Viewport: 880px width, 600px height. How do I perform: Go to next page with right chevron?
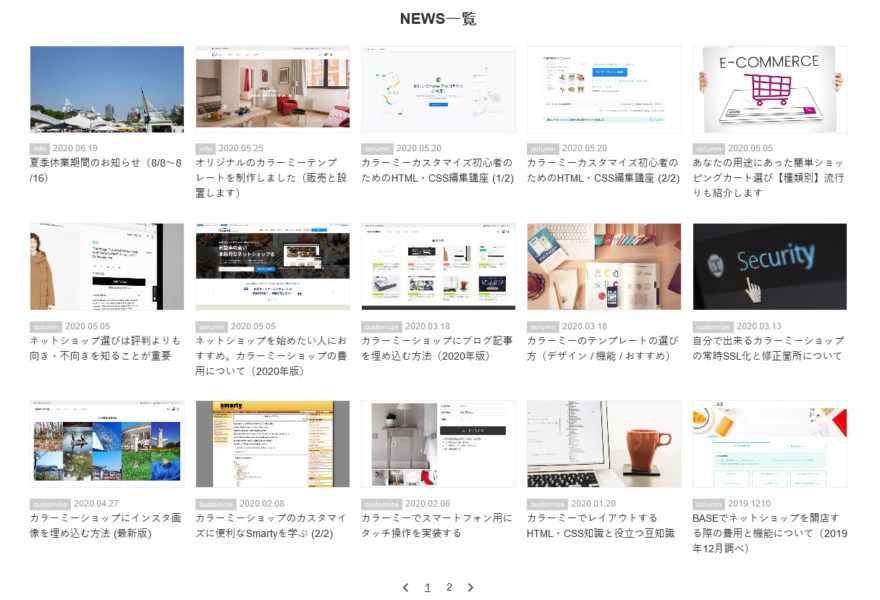click(470, 587)
